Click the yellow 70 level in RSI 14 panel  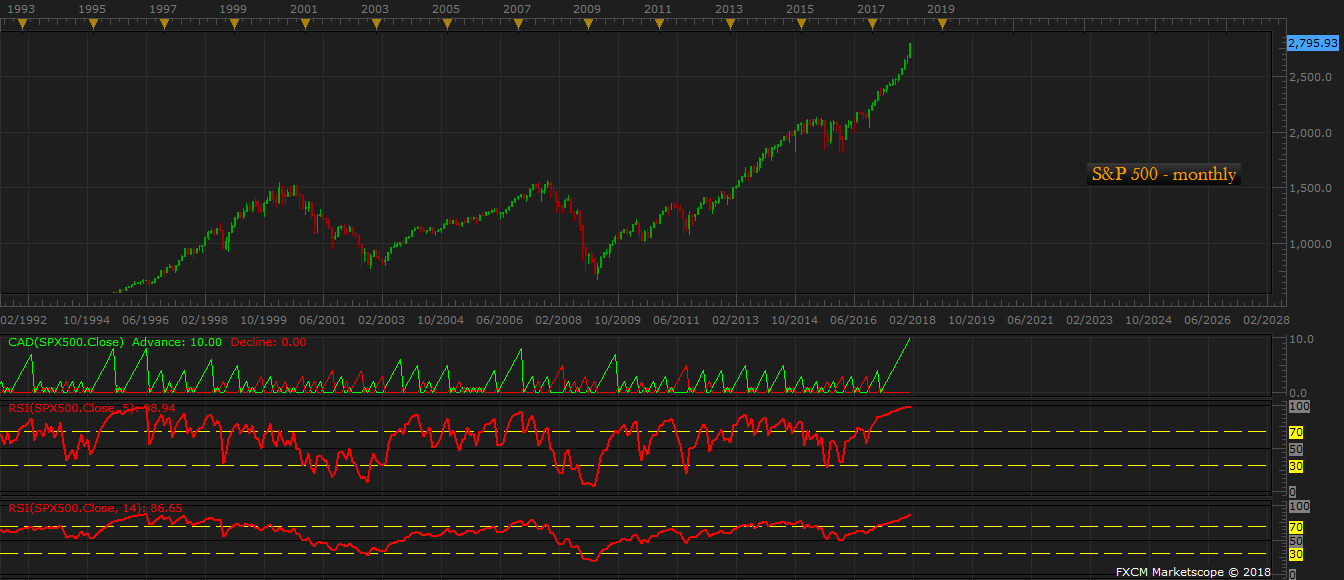(1295, 526)
